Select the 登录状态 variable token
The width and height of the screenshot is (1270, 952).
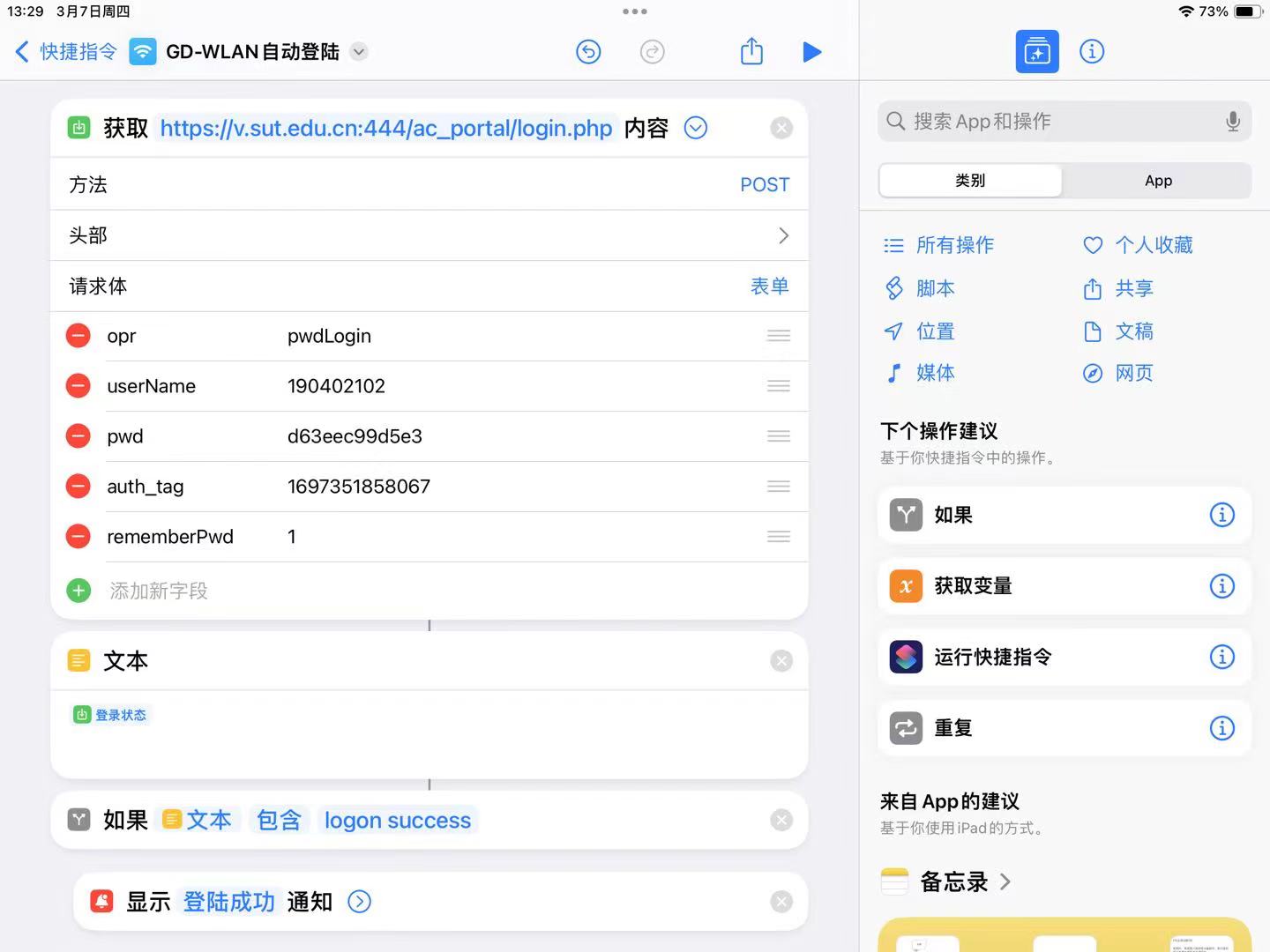(x=111, y=715)
